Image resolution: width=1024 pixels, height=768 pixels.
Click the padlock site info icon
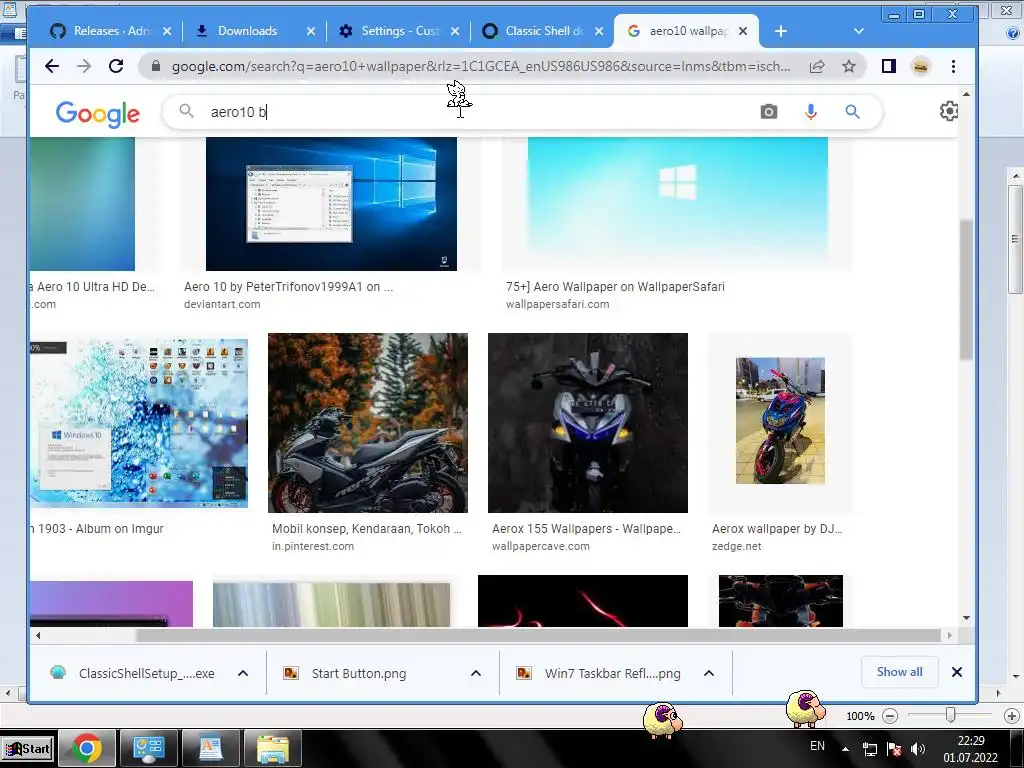(x=155, y=66)
